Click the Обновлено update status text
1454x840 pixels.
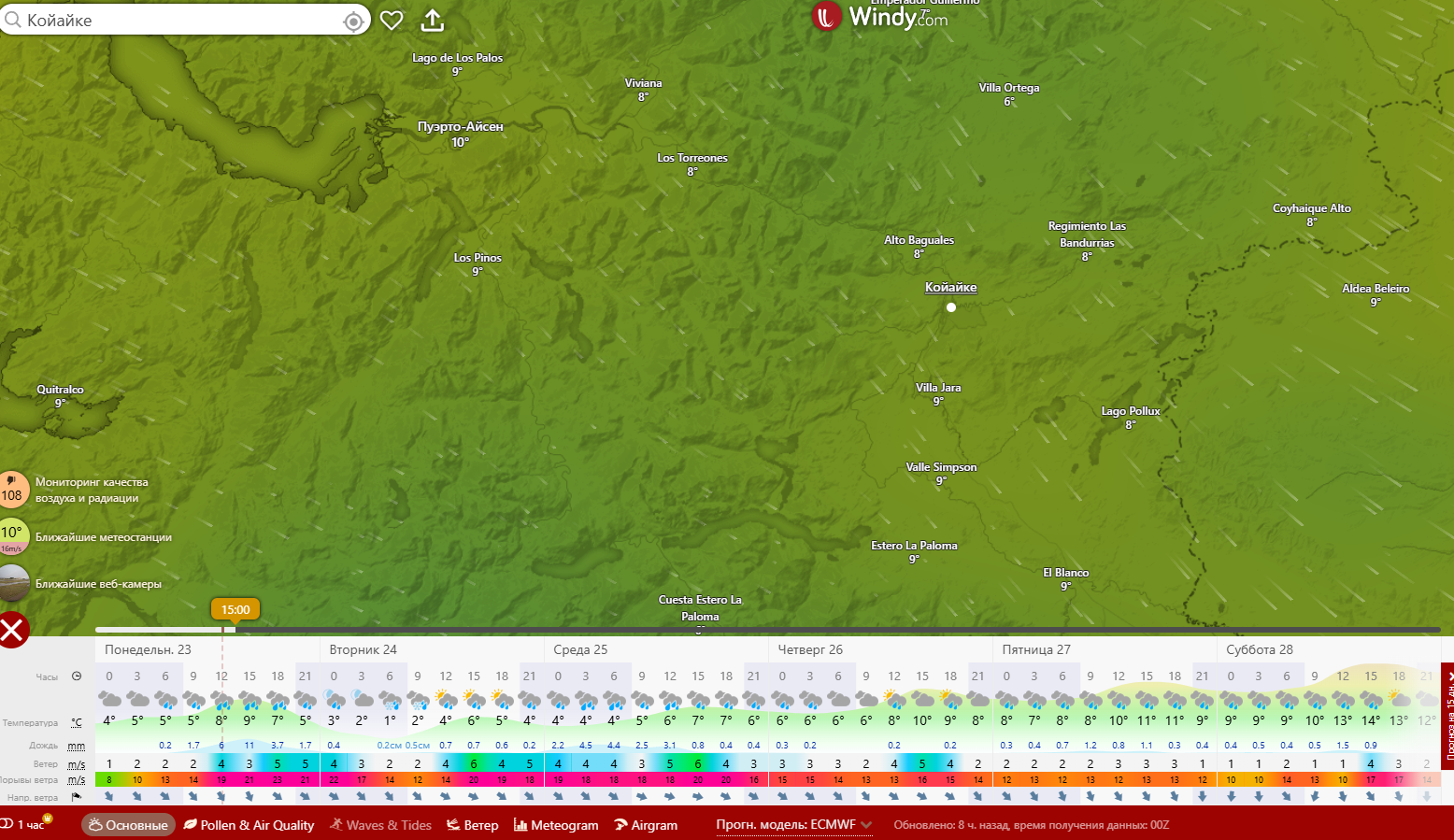point(1032,825)
